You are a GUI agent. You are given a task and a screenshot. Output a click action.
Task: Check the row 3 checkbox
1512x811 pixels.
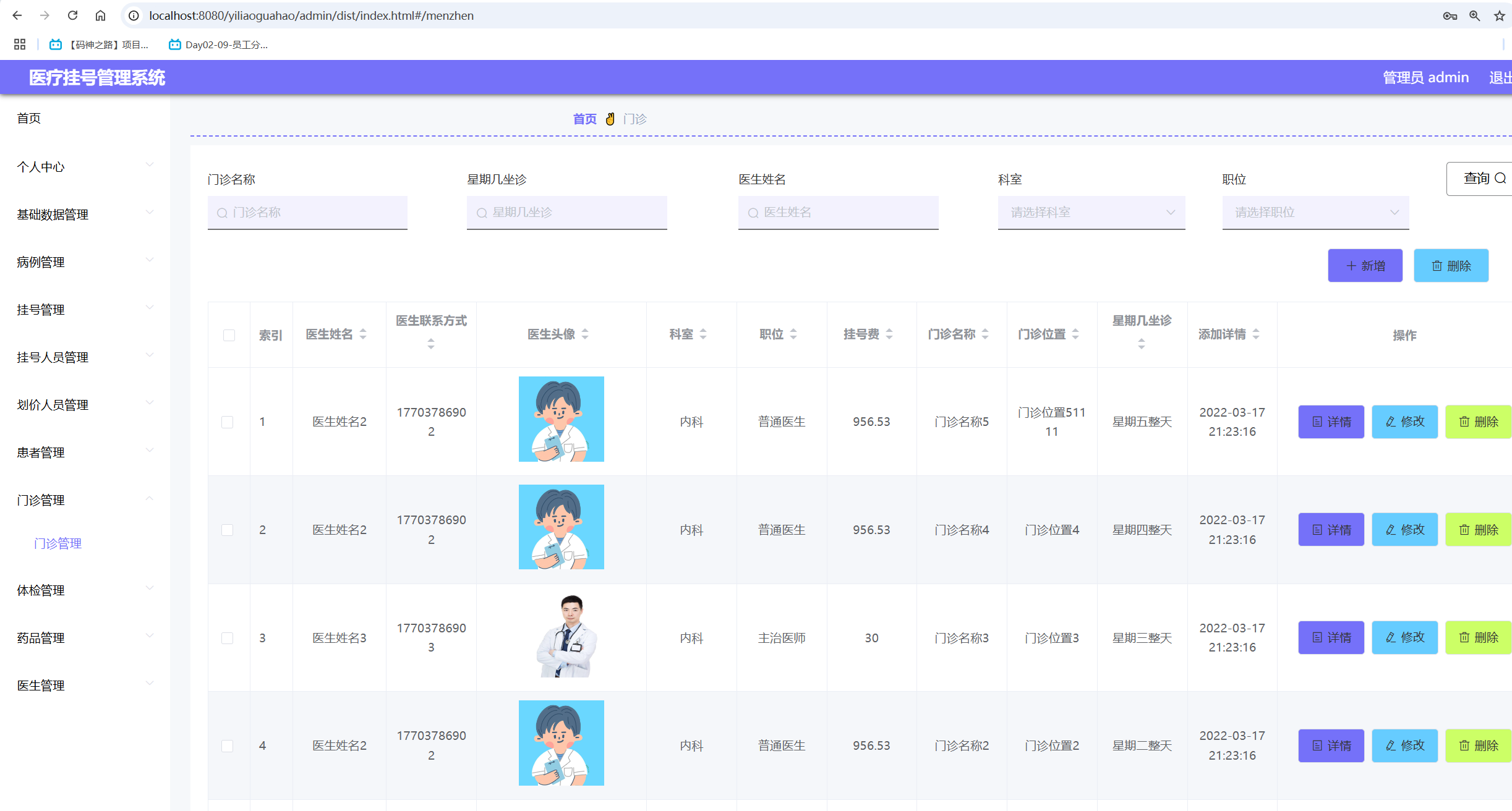click(228, 639)
